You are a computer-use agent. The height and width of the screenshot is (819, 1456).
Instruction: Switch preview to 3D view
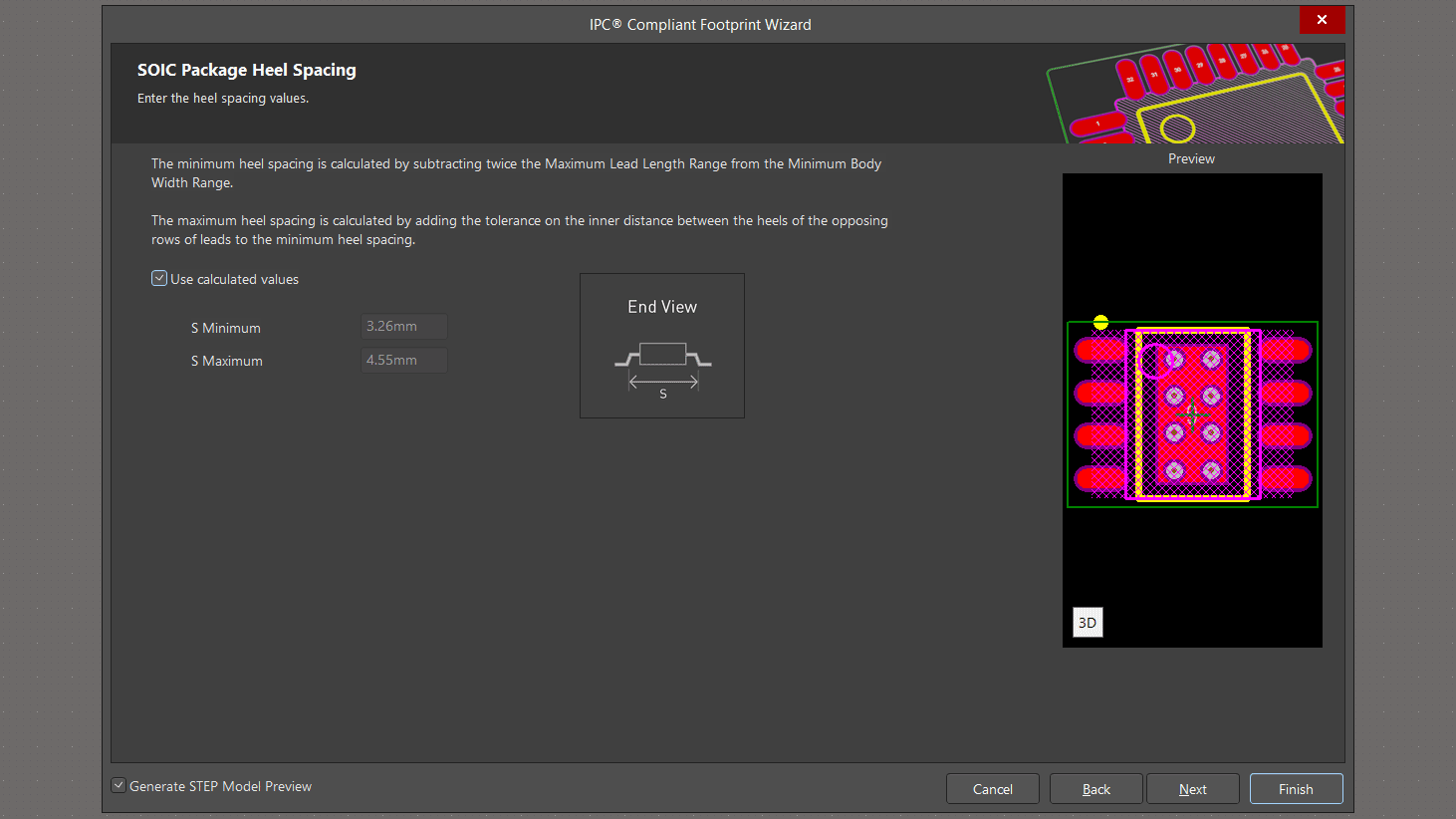pyautogui.click(x=1088, y=623)
